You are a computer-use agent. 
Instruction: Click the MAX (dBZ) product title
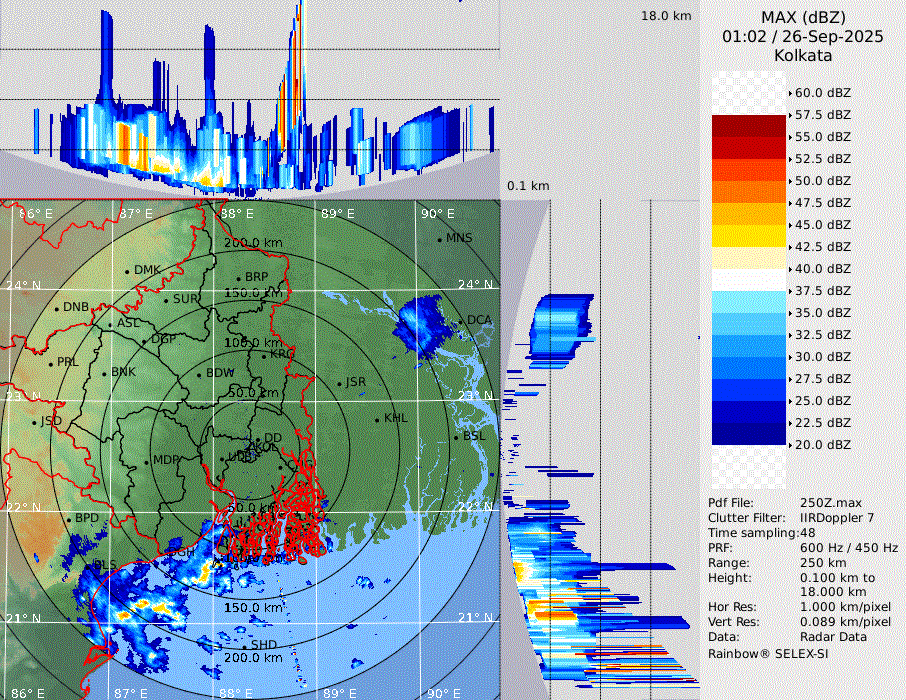(803, 17)
